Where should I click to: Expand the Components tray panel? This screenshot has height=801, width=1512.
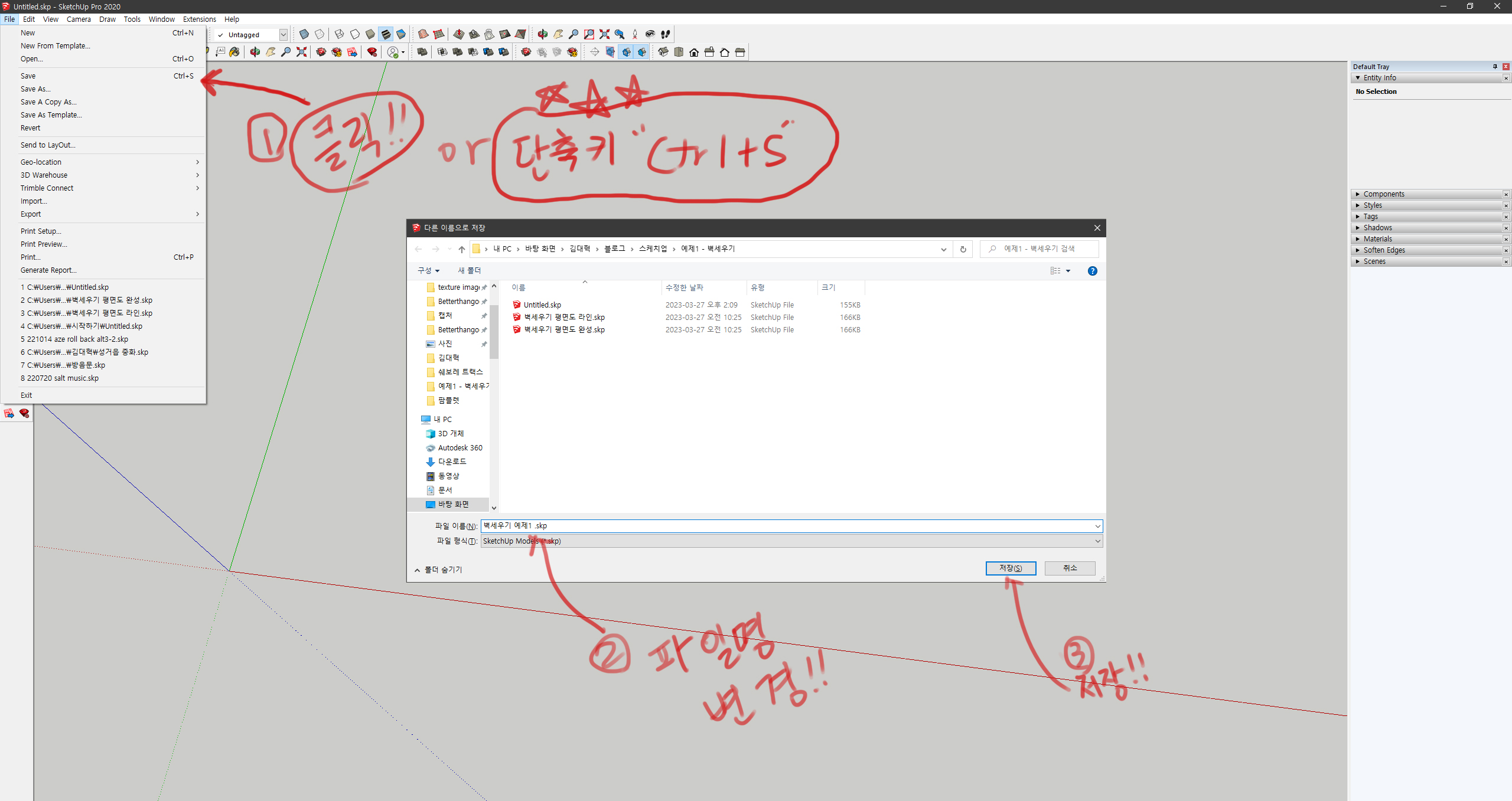(x=1383, y=194)
